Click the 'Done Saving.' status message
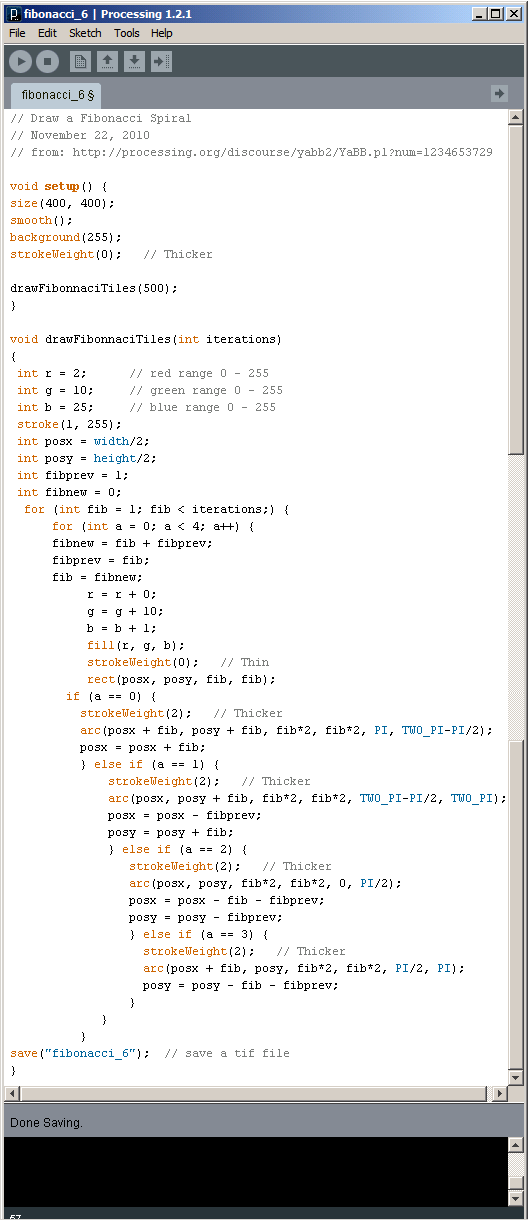528x1220 pixels. [46, 1123]
